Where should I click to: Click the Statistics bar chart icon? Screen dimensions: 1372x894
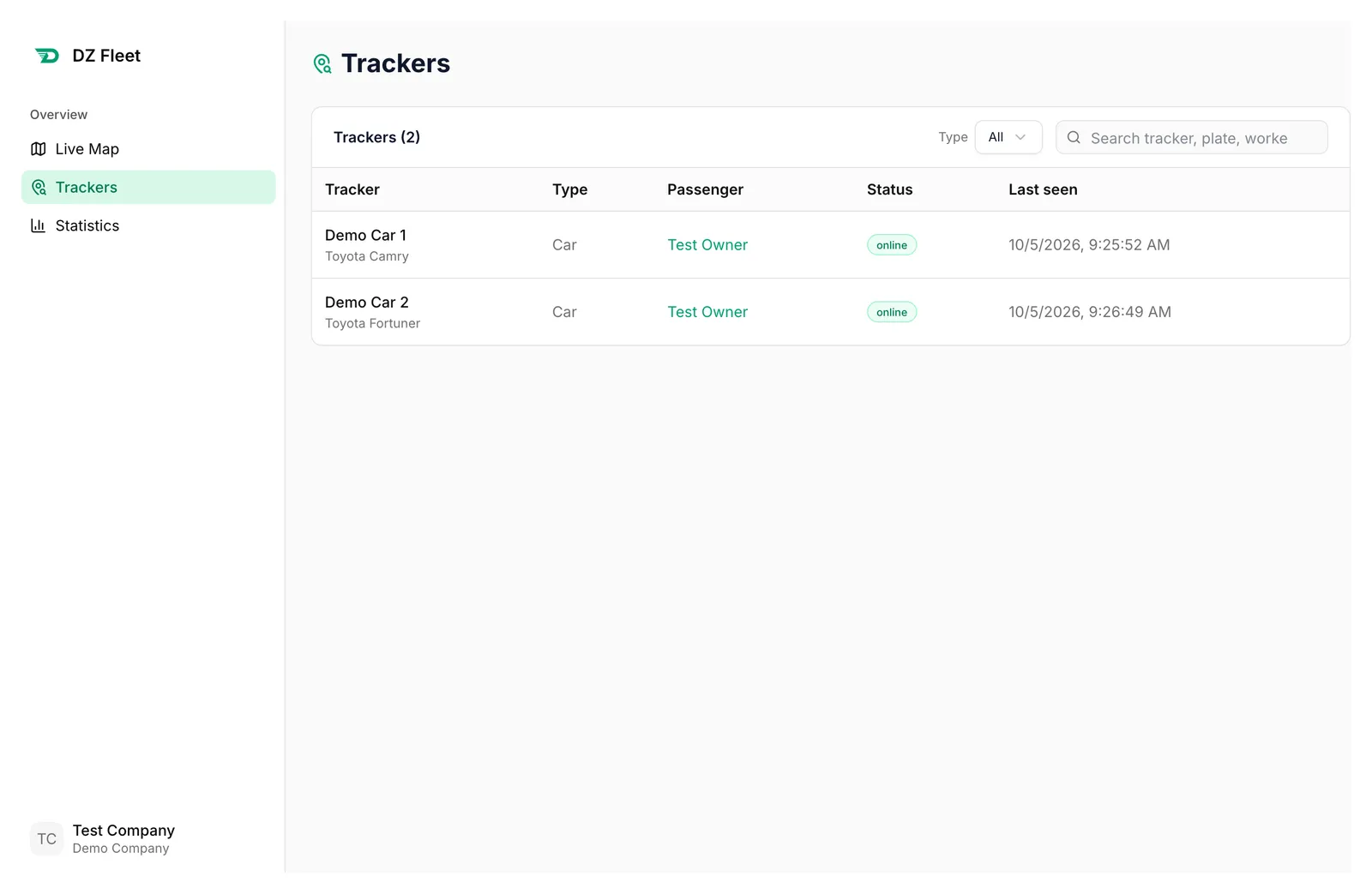38,225
